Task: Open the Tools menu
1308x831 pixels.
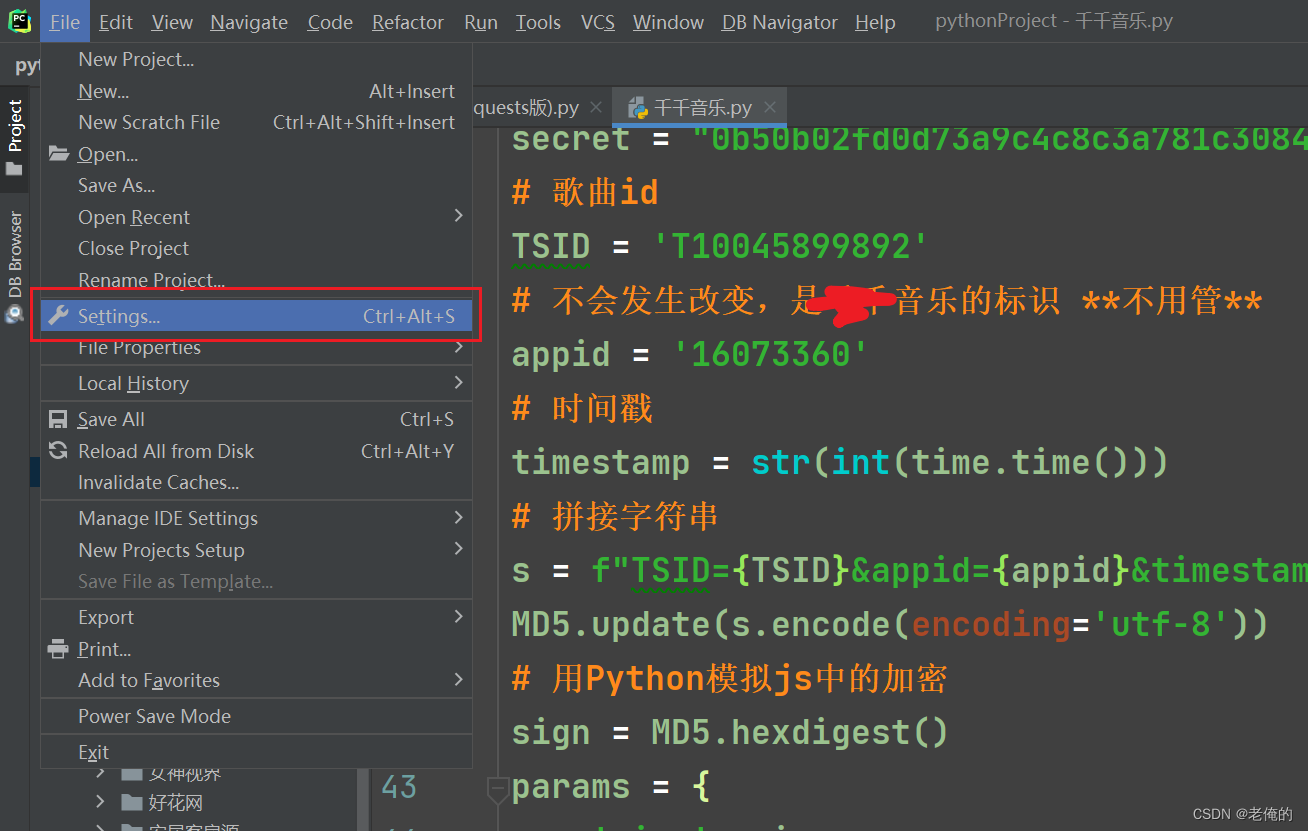Action: [538, 22]
